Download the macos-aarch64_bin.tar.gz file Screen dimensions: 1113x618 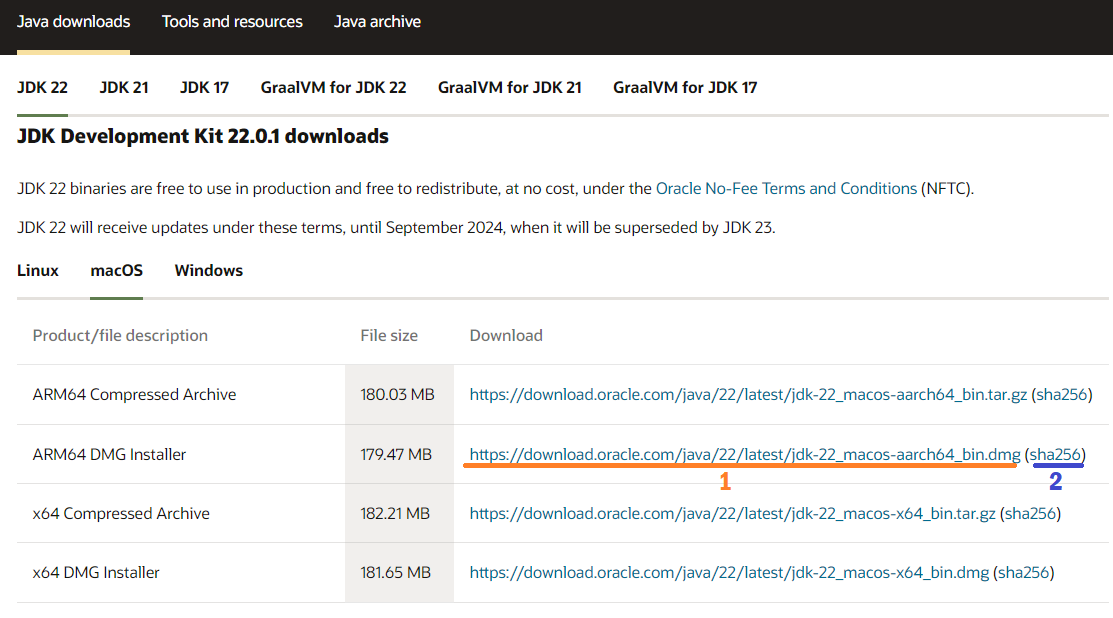coord(748,394)
